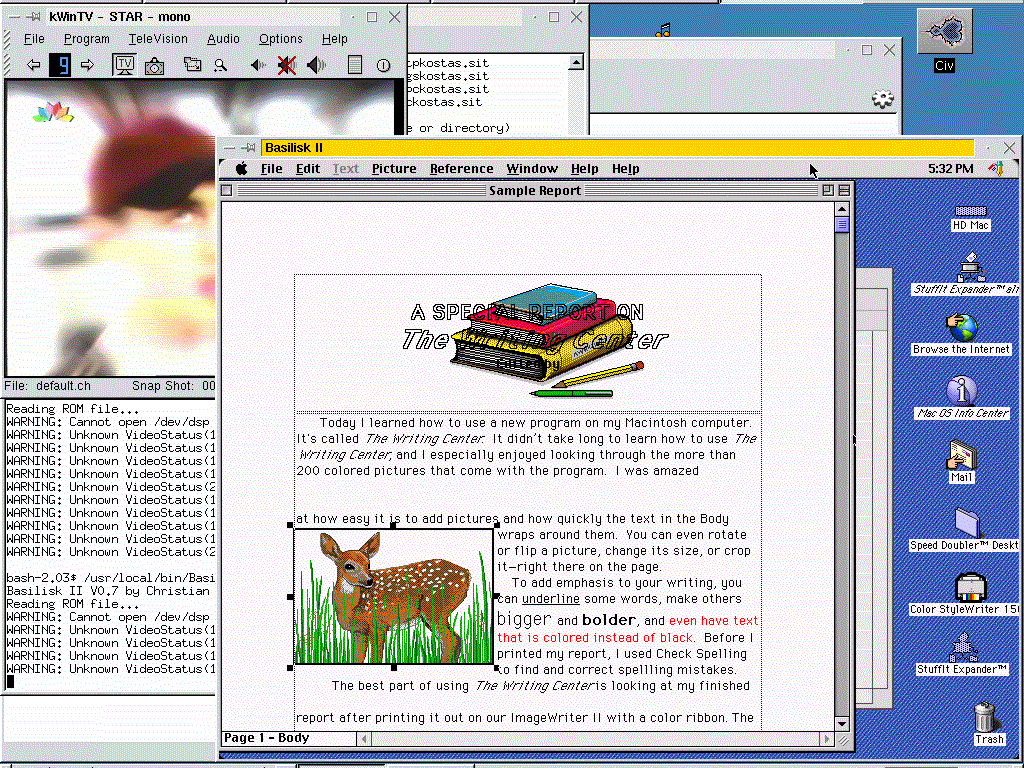Click the zoom box of Sample Report window
The height and width of the screenshot is (768, 1024).
[x=827, y=190]
